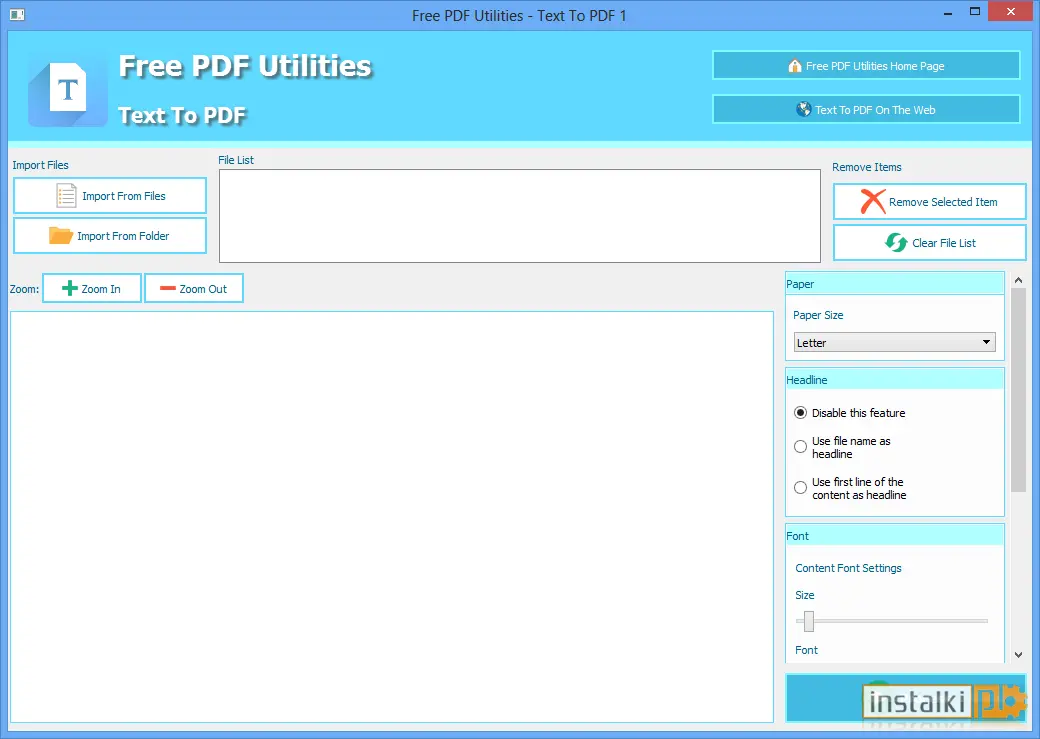
Task: Click inside the File List box
Action: [x=520, y=216]
